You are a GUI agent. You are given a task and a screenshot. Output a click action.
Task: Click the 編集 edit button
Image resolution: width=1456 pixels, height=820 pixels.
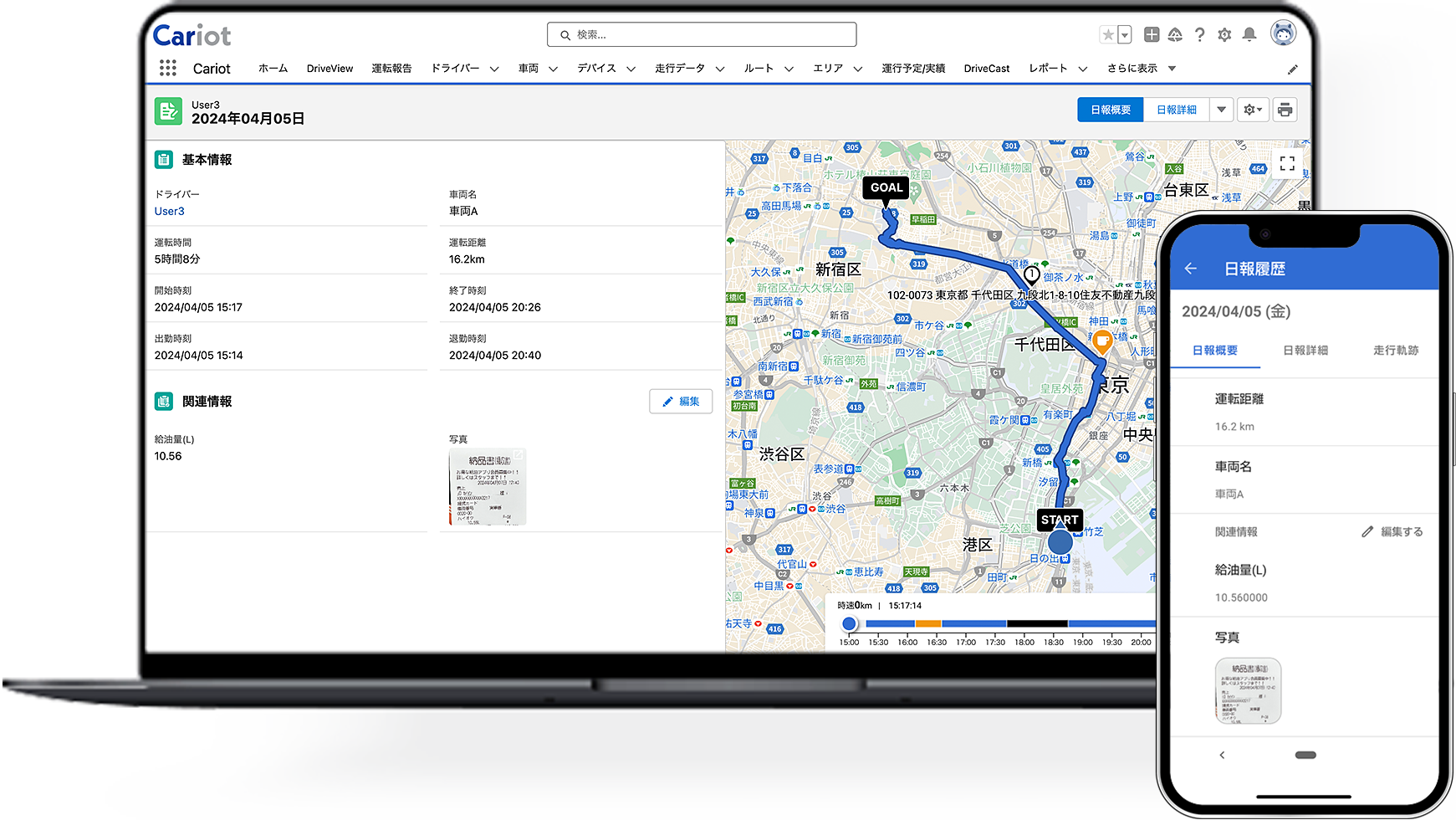pyautogui.click(x=681, y=402)
